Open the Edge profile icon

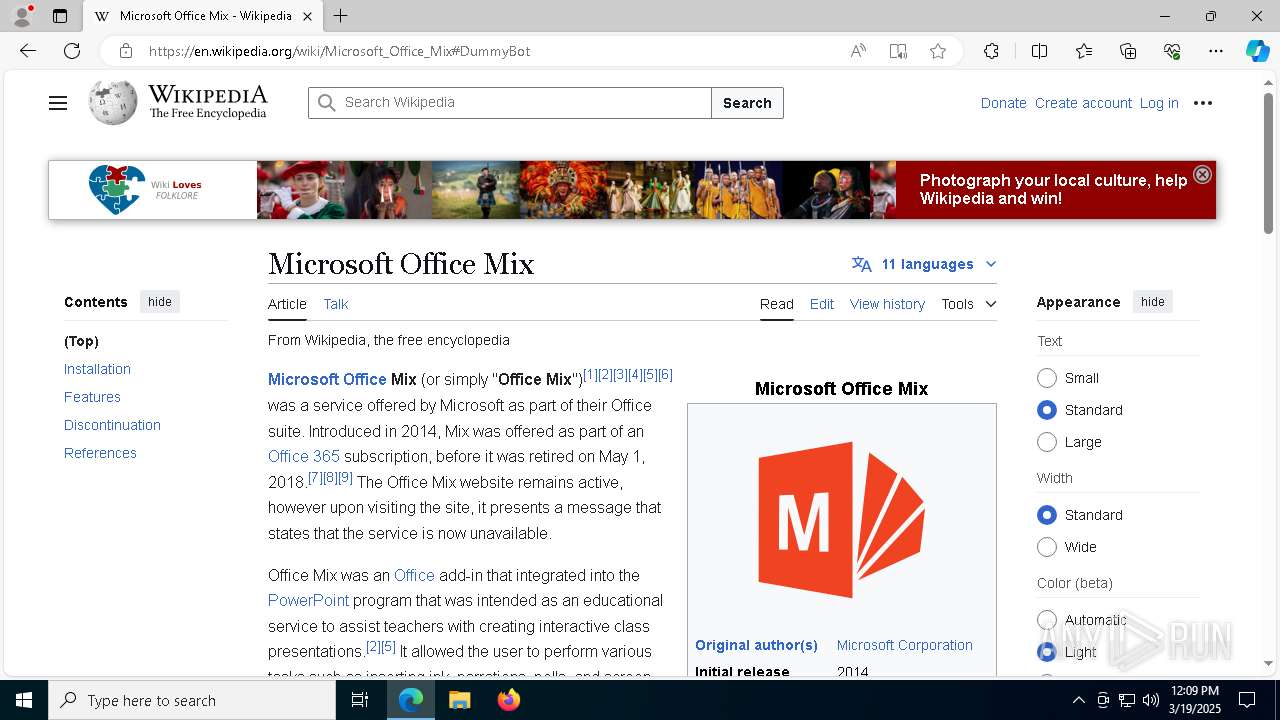coord(22,16)
